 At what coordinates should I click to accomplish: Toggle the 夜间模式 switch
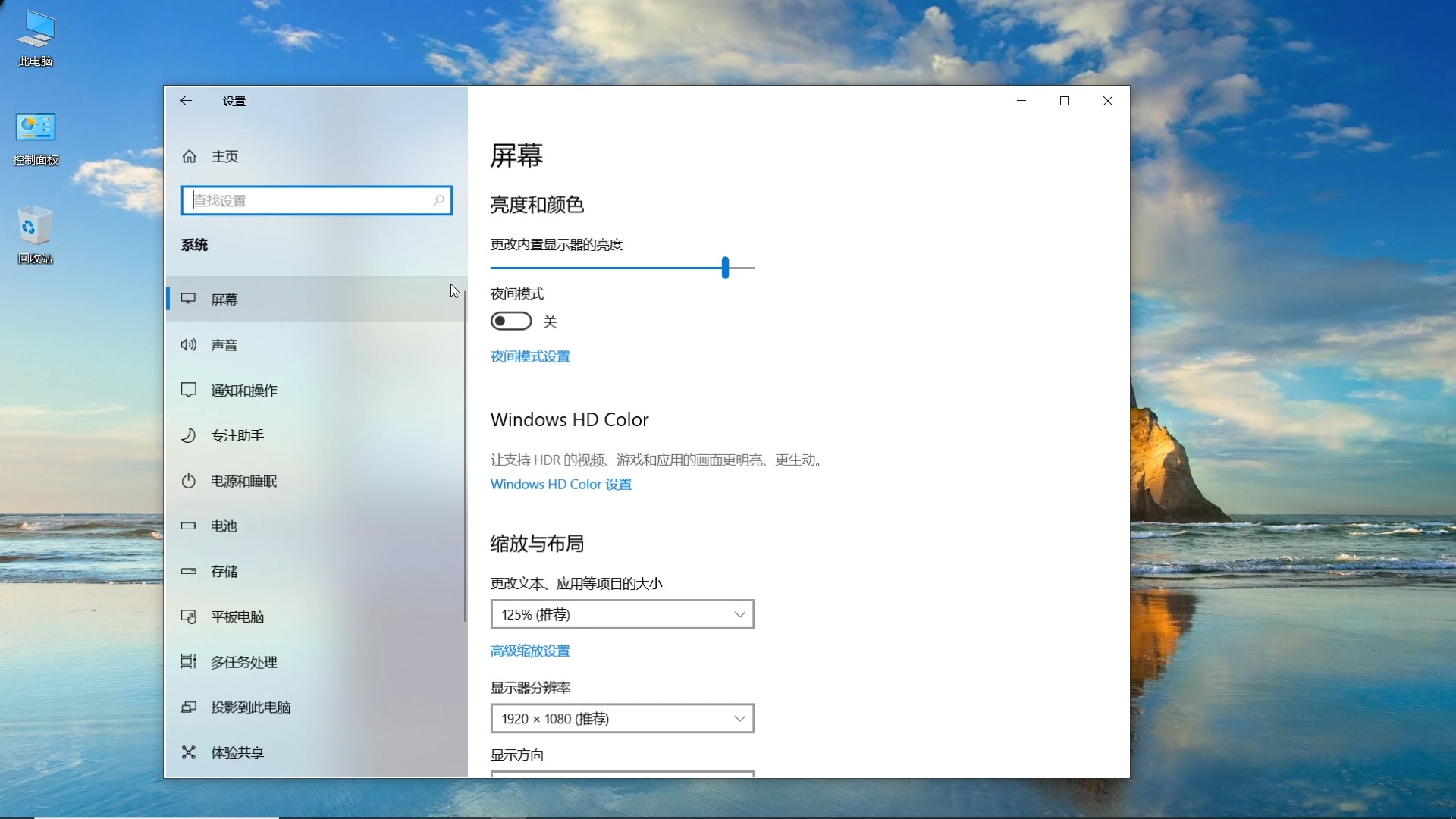511,322
